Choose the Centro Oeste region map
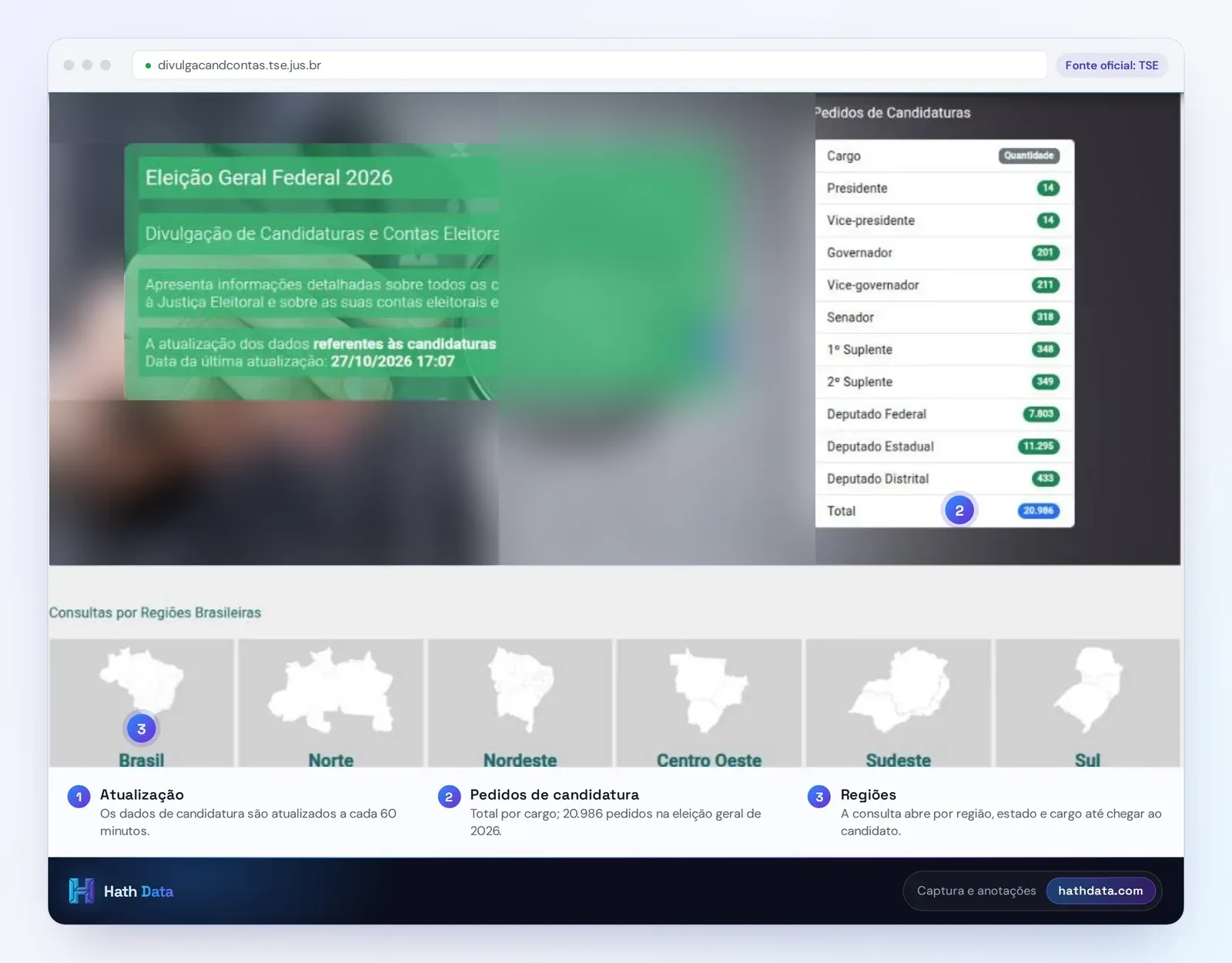This screenshot has height=963, width=1232. tap(709, 703)
